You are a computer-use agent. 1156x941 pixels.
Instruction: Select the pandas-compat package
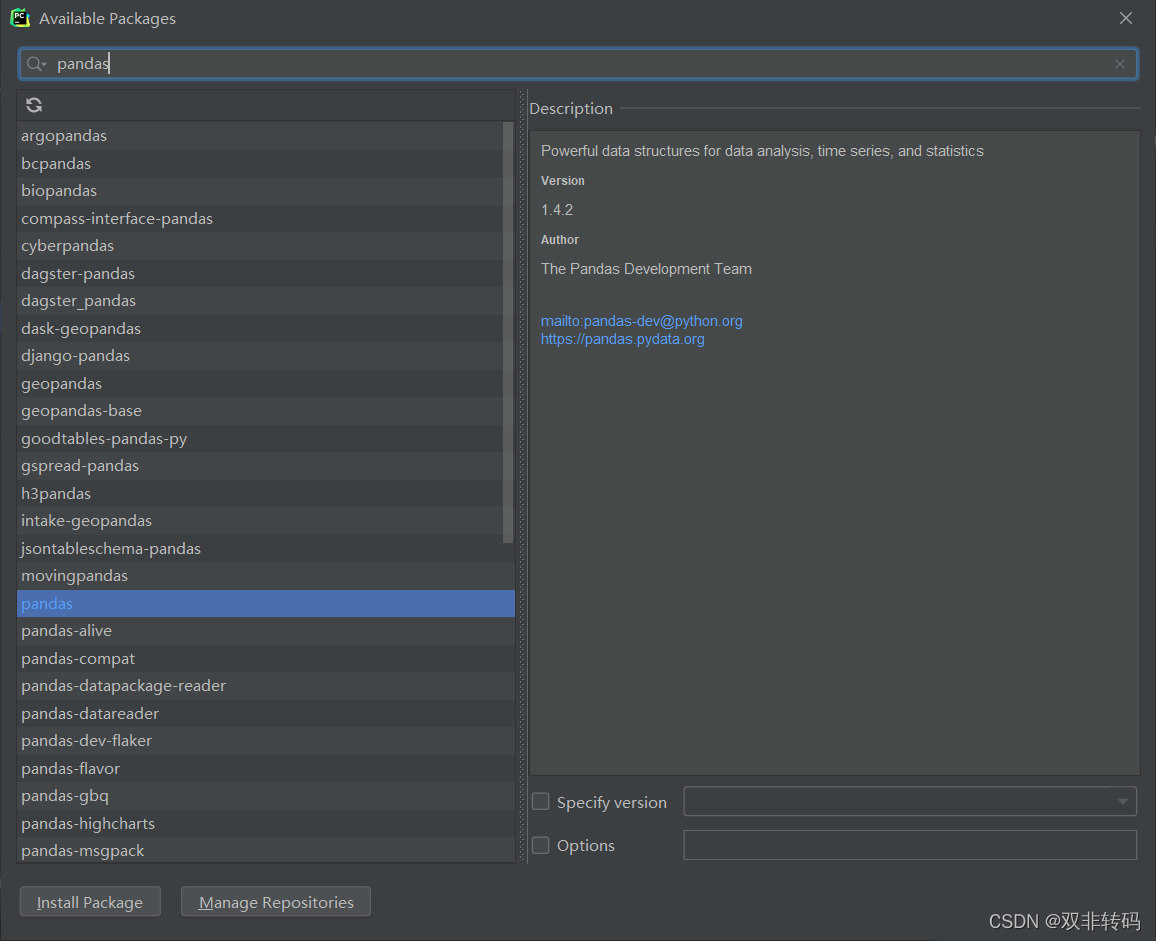point(265,659)
